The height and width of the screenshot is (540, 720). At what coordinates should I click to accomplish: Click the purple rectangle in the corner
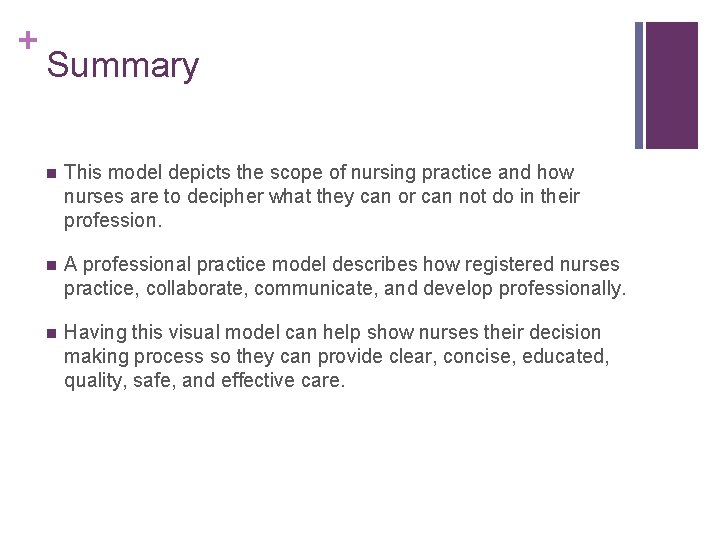671,85
